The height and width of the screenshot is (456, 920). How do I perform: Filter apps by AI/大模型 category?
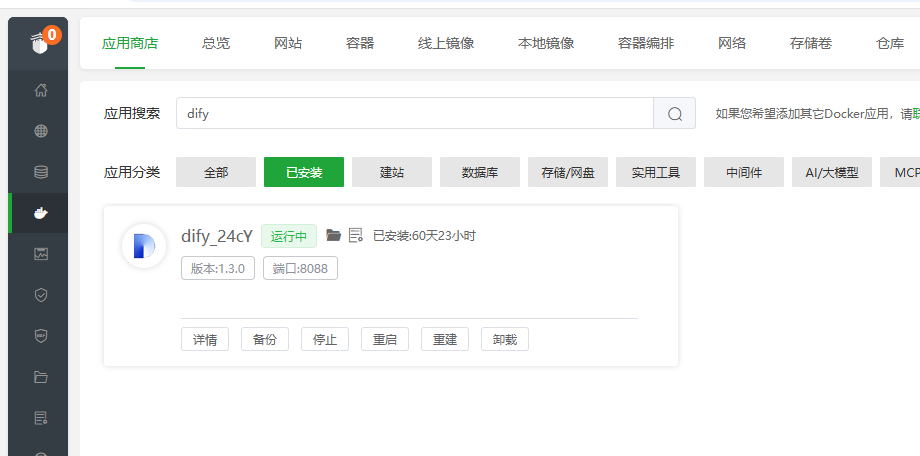pos(832,172)
